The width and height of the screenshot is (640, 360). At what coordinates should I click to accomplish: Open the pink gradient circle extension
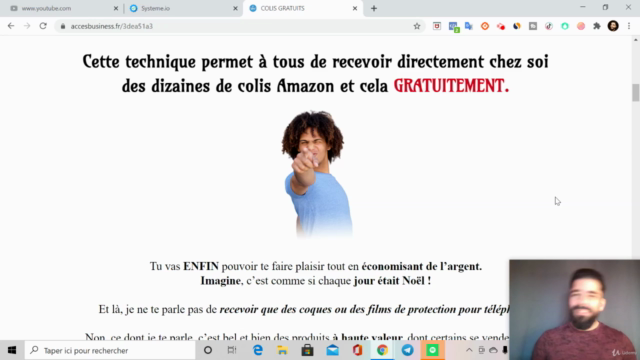[581, 26]
